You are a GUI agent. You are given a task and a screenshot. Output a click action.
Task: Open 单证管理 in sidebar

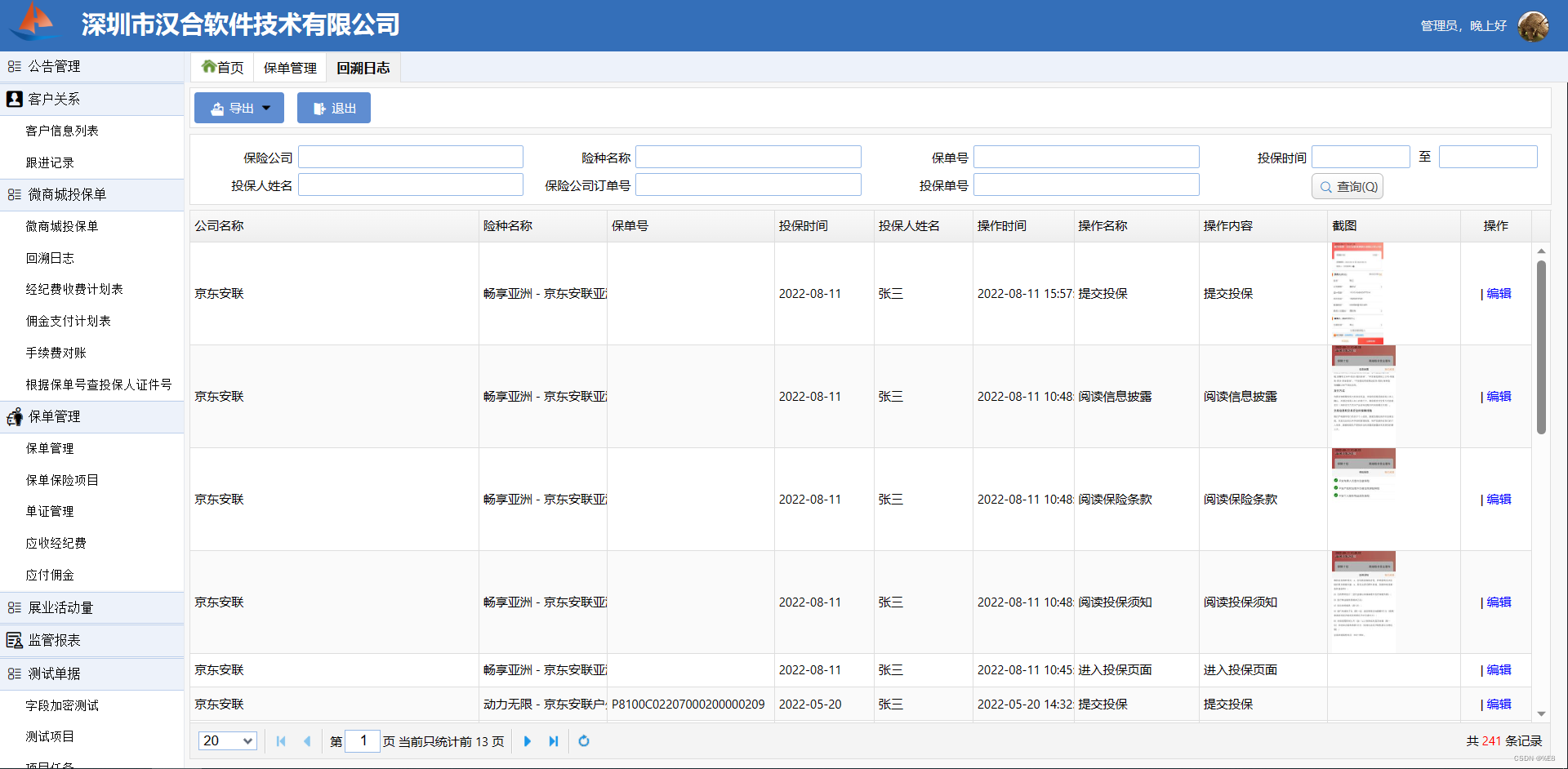coord(50,511)
